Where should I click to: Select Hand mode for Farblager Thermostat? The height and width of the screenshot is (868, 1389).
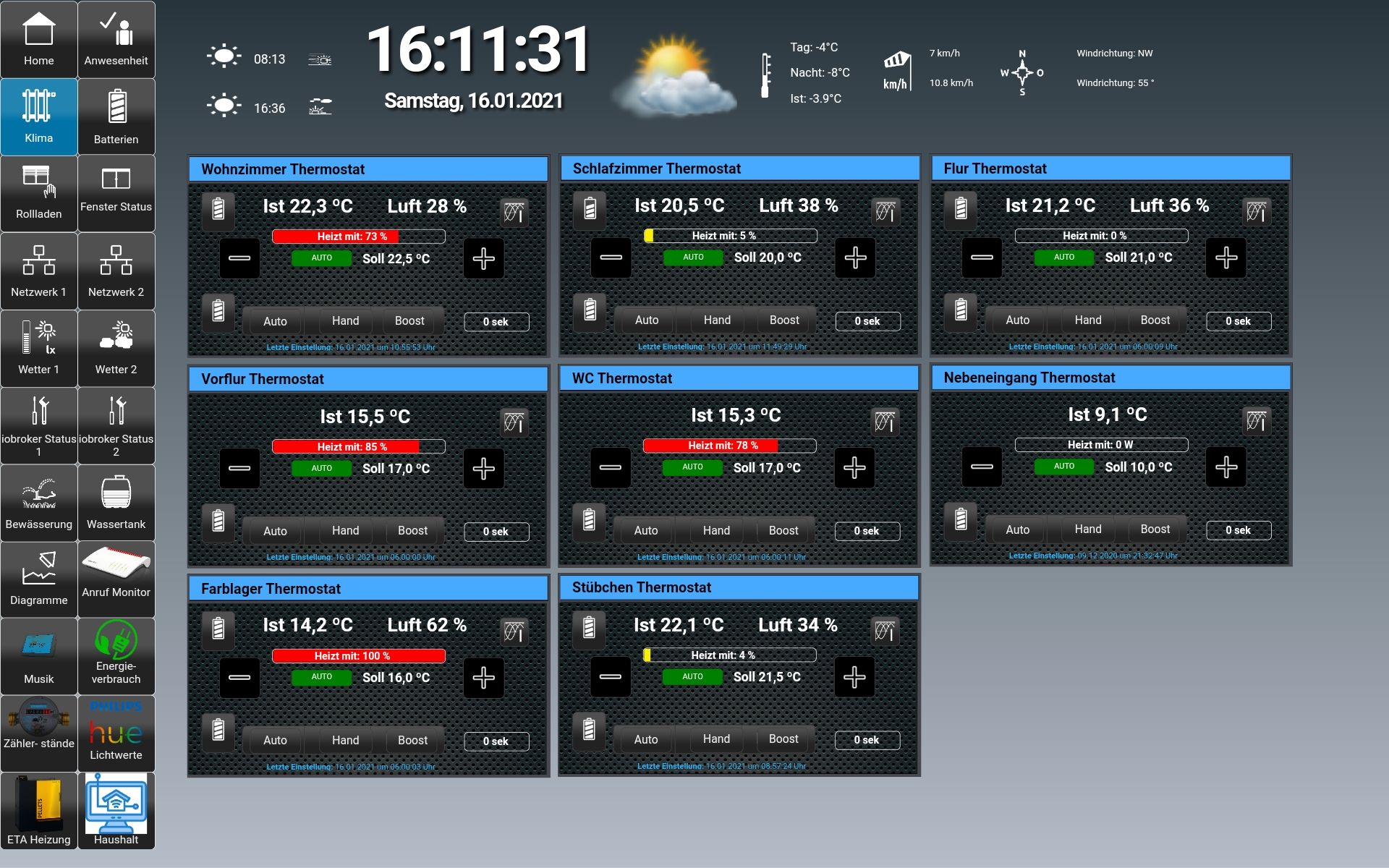tap(345, 740)
